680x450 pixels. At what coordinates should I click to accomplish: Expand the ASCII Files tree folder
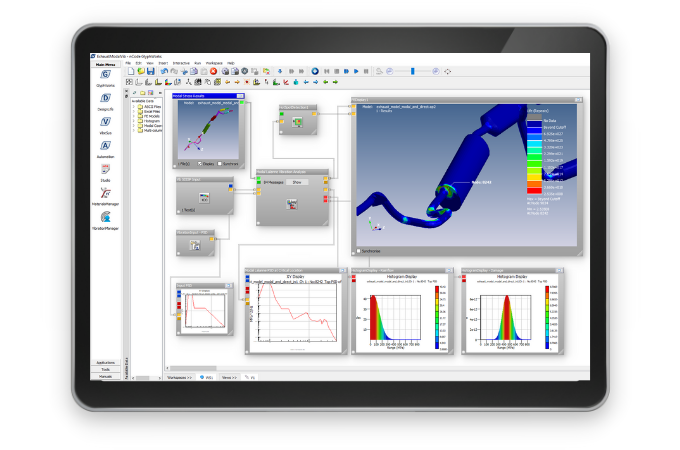tap(134, 106)
